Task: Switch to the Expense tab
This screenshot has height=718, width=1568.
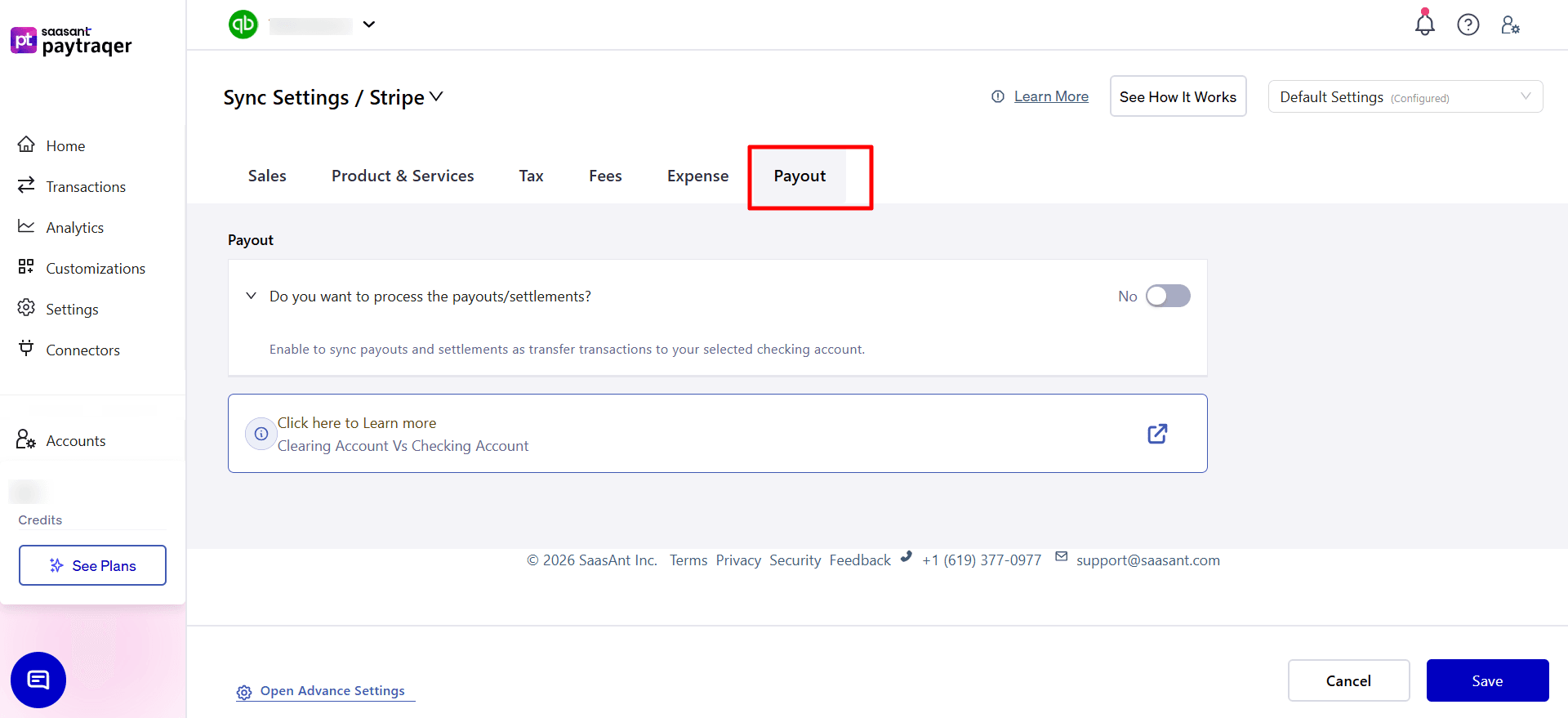Action: click(697, 176)
